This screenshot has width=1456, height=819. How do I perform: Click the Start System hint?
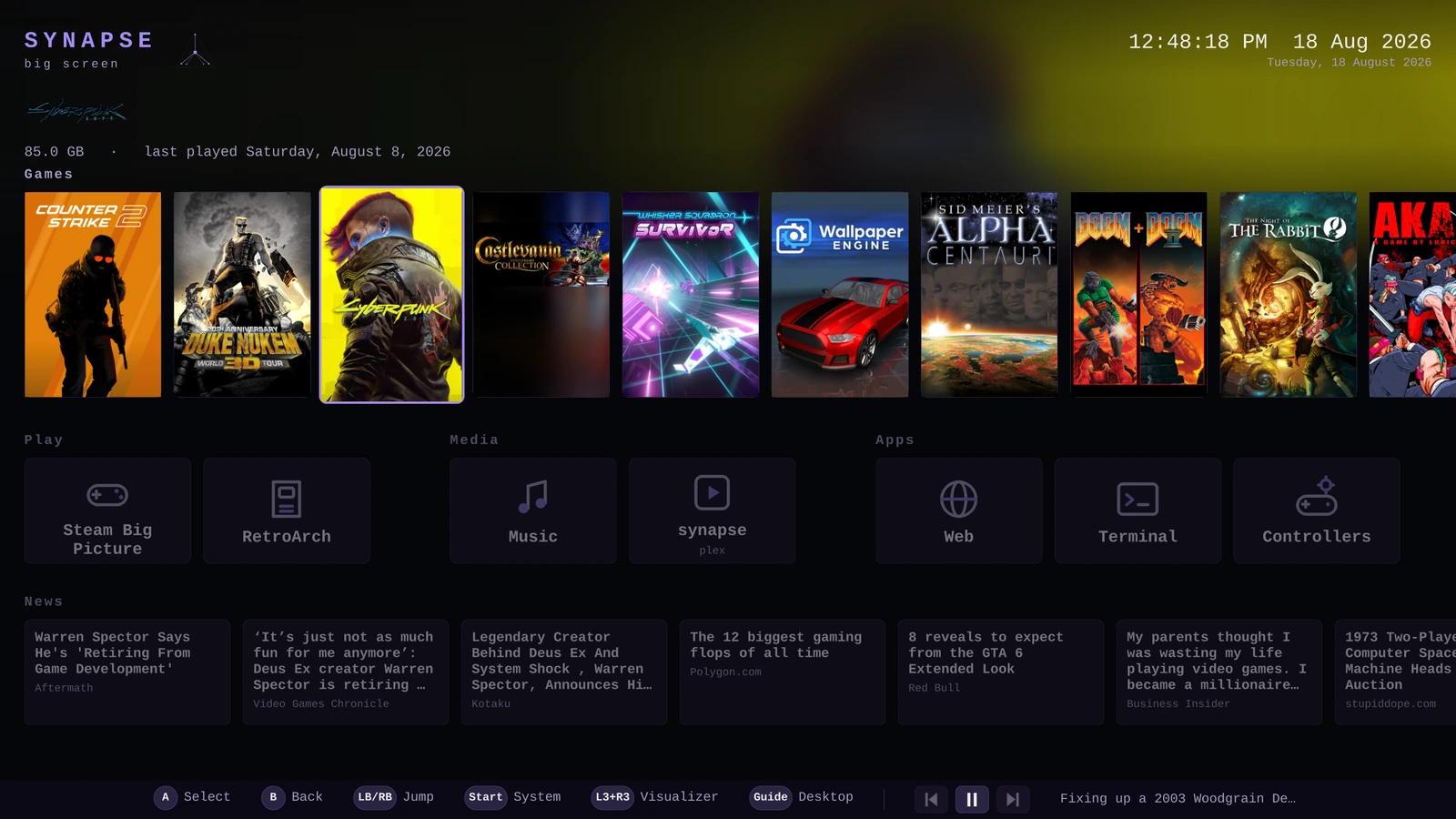tap(512, 797)
